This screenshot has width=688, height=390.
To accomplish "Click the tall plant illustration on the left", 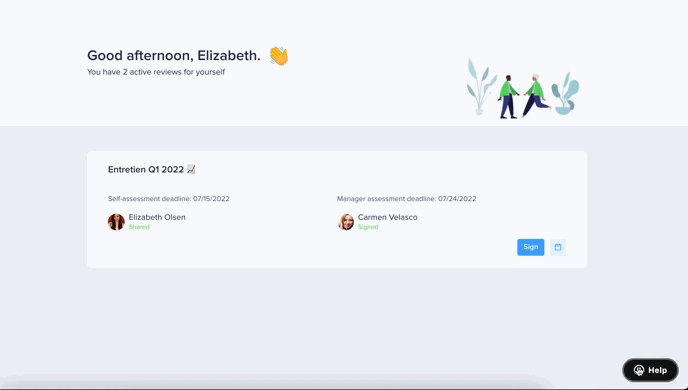I will click(481, 86).
